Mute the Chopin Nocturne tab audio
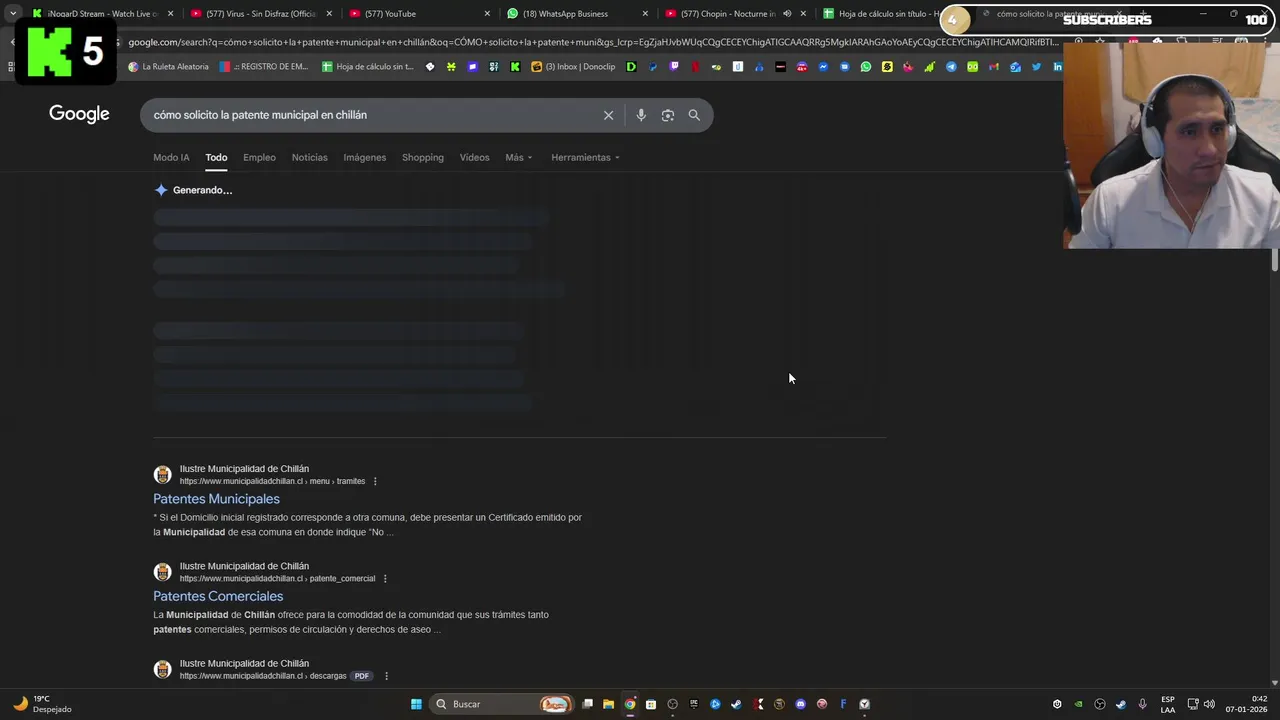This screenshot has width=1280, height=720. [787, 14]
